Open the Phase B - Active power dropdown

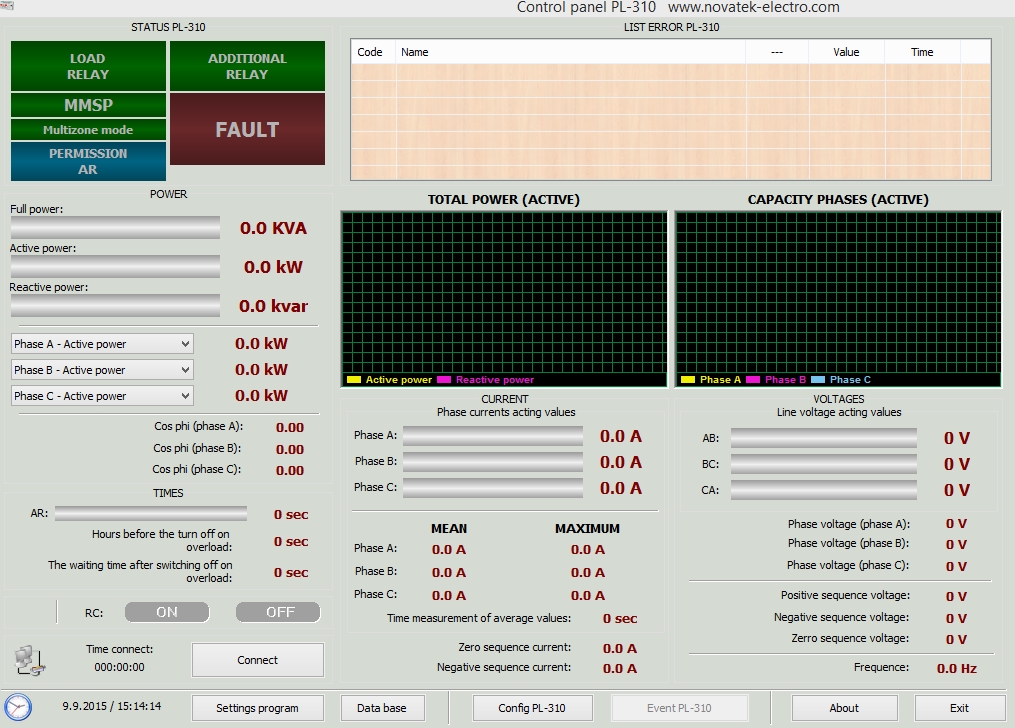pyautogui.click(x=102, y=370)
